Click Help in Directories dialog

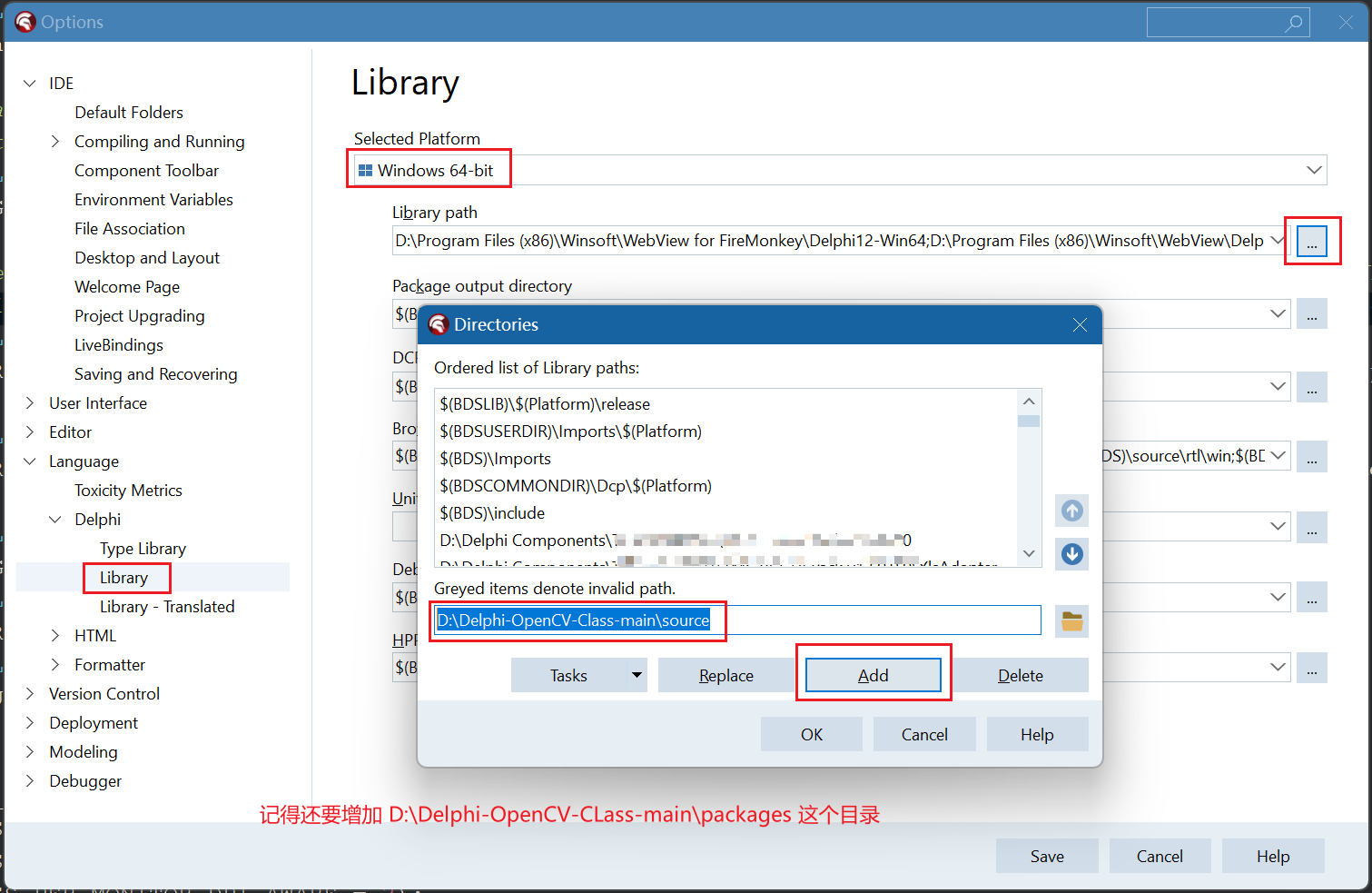pyautogui.click(x=1037, y=734)
